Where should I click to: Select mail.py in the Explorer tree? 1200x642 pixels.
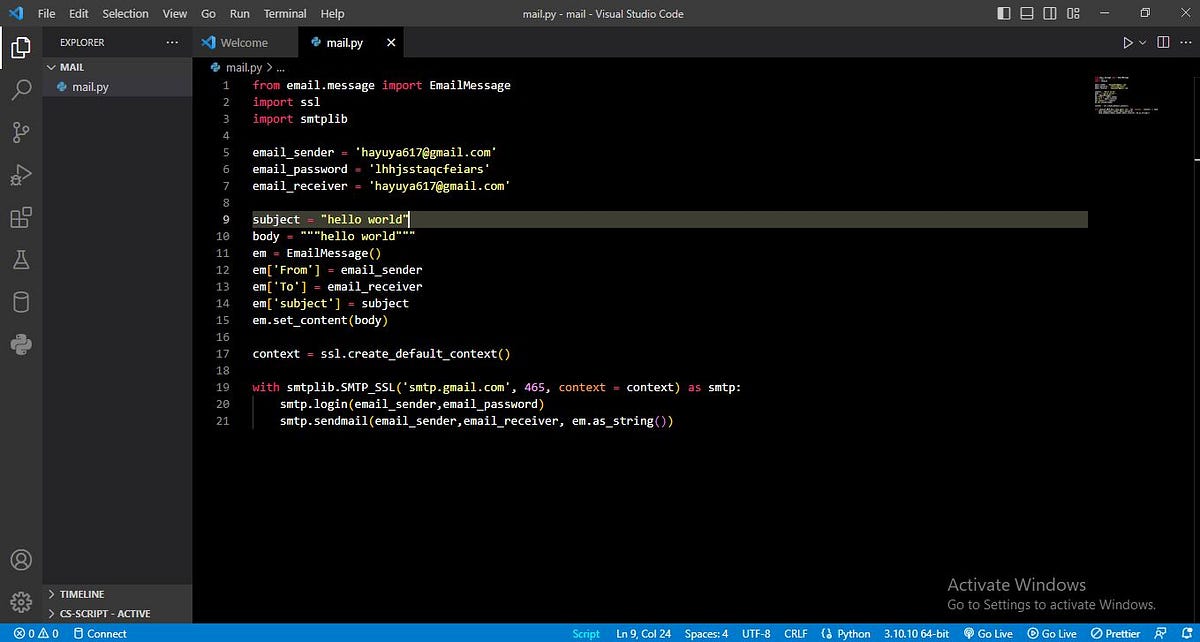(x=88, y=86)
